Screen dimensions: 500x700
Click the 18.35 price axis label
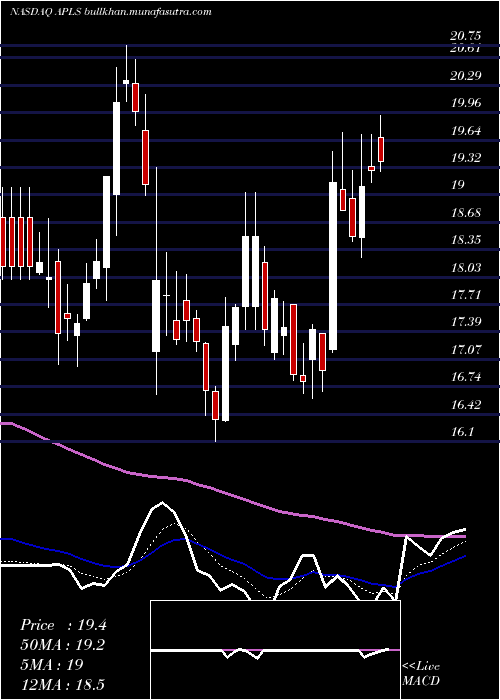coord(466,240)
